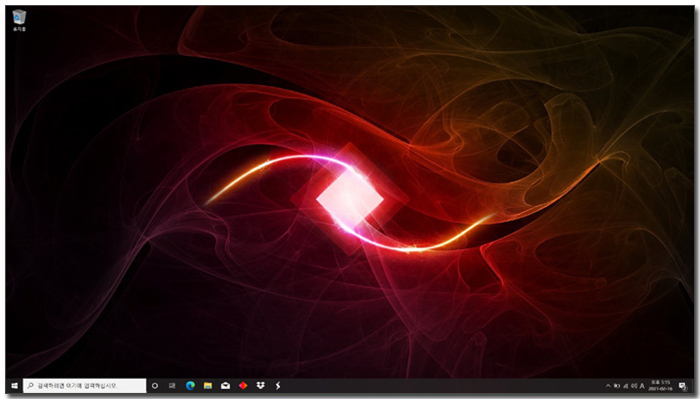Open the clock and date calendar flyout
Screen dimensions: 700x399
[661, 386]
